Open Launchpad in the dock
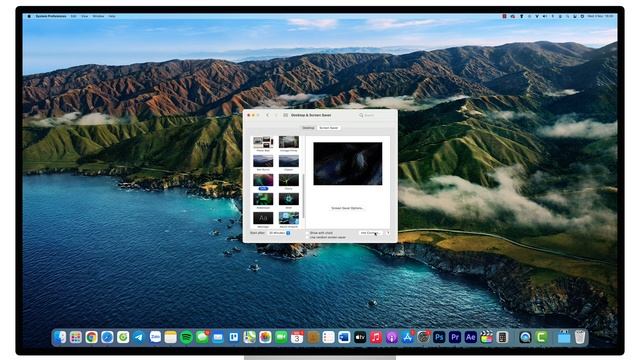The width and height of the screenshot is (640, 360). coord(76,337)
